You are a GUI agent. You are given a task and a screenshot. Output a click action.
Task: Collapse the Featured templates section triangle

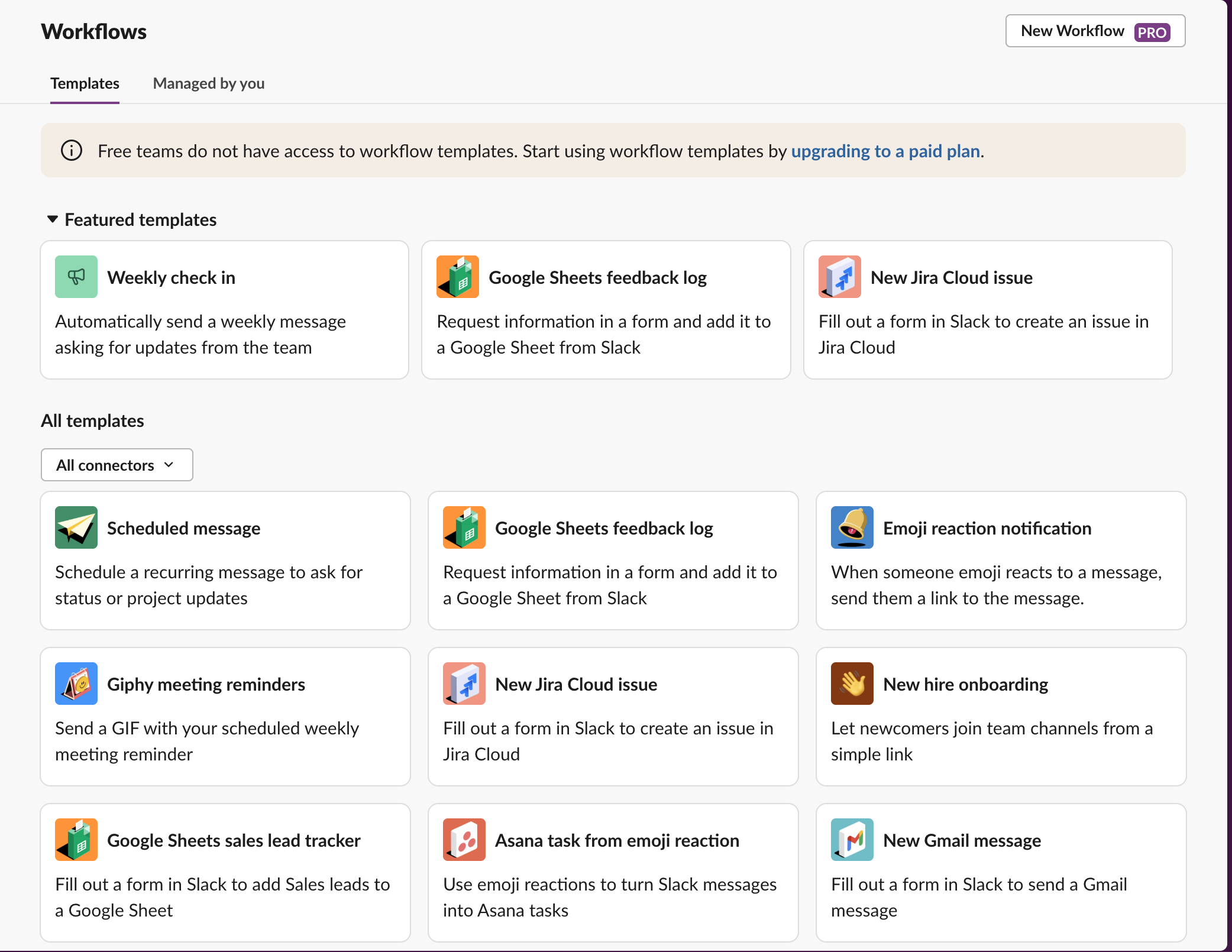point(53,219)
